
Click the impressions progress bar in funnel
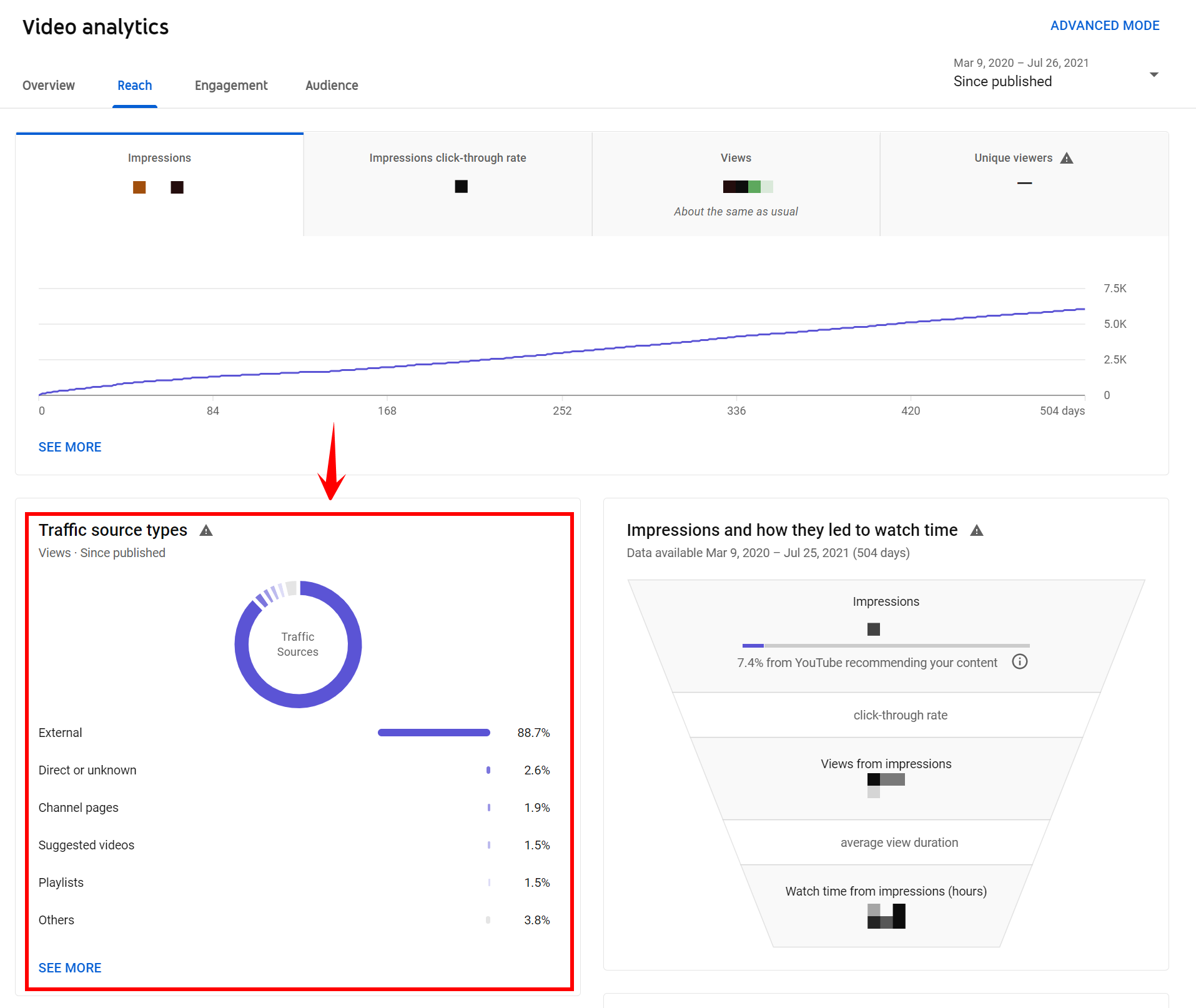[x=886, y=645]
